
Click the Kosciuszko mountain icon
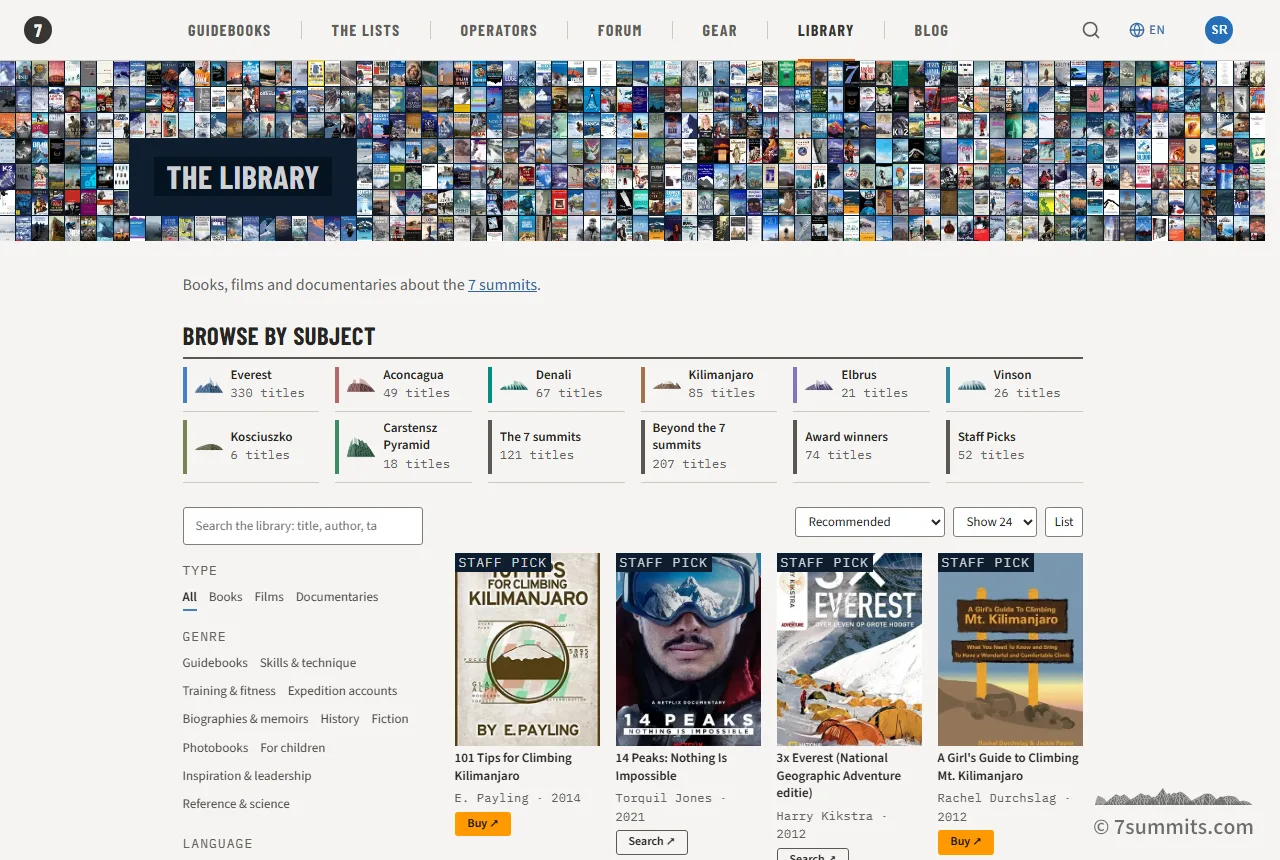pyautogui.click(x=209, y=446)
